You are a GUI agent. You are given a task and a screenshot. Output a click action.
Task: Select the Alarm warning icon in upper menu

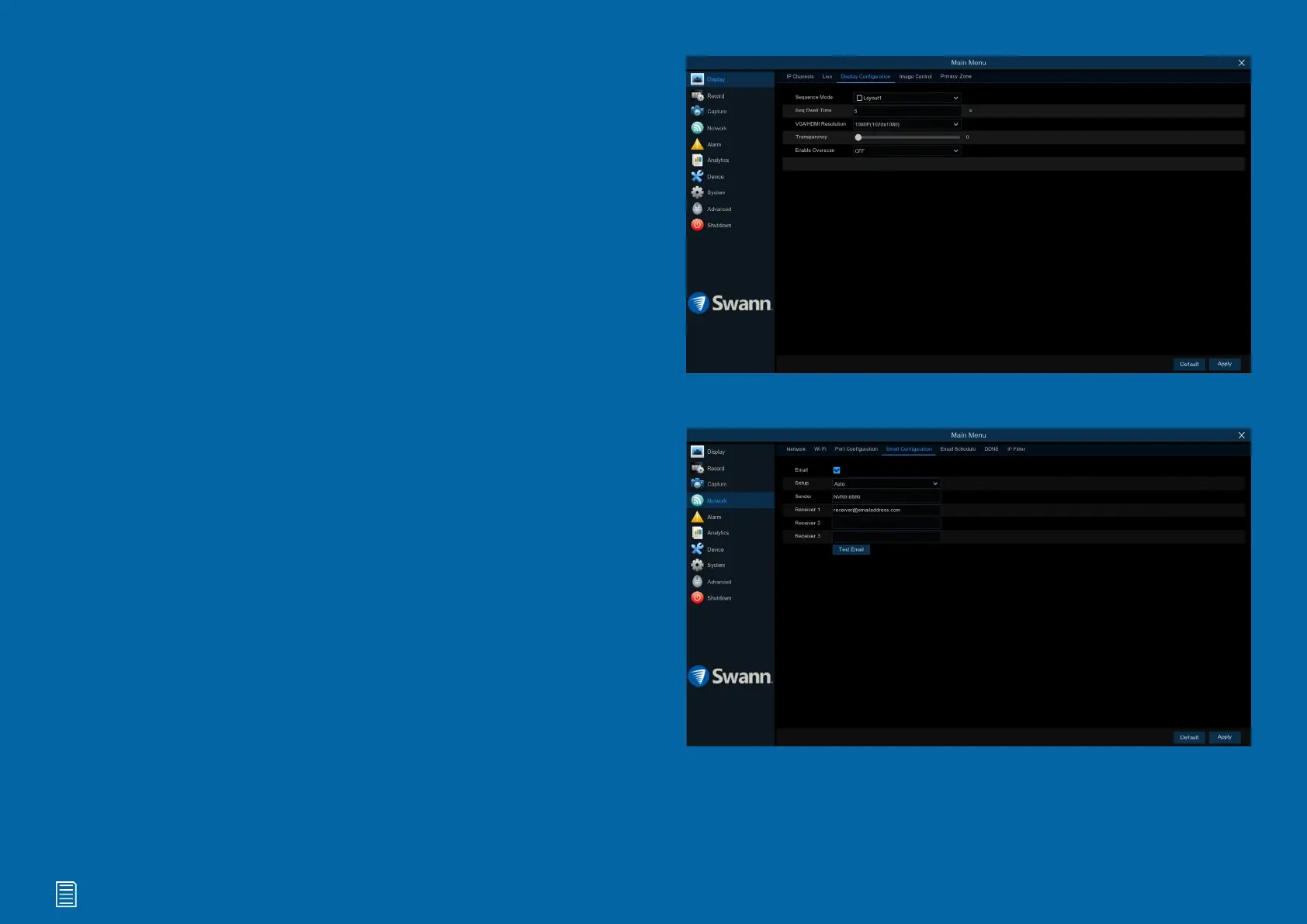tap(697, 144)
